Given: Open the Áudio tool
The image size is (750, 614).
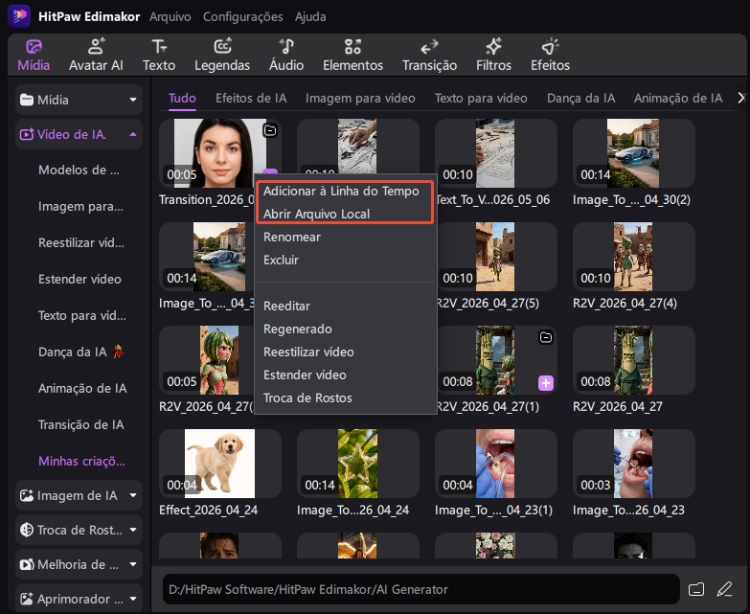Looking at the screenshot, I should [286, 55].
